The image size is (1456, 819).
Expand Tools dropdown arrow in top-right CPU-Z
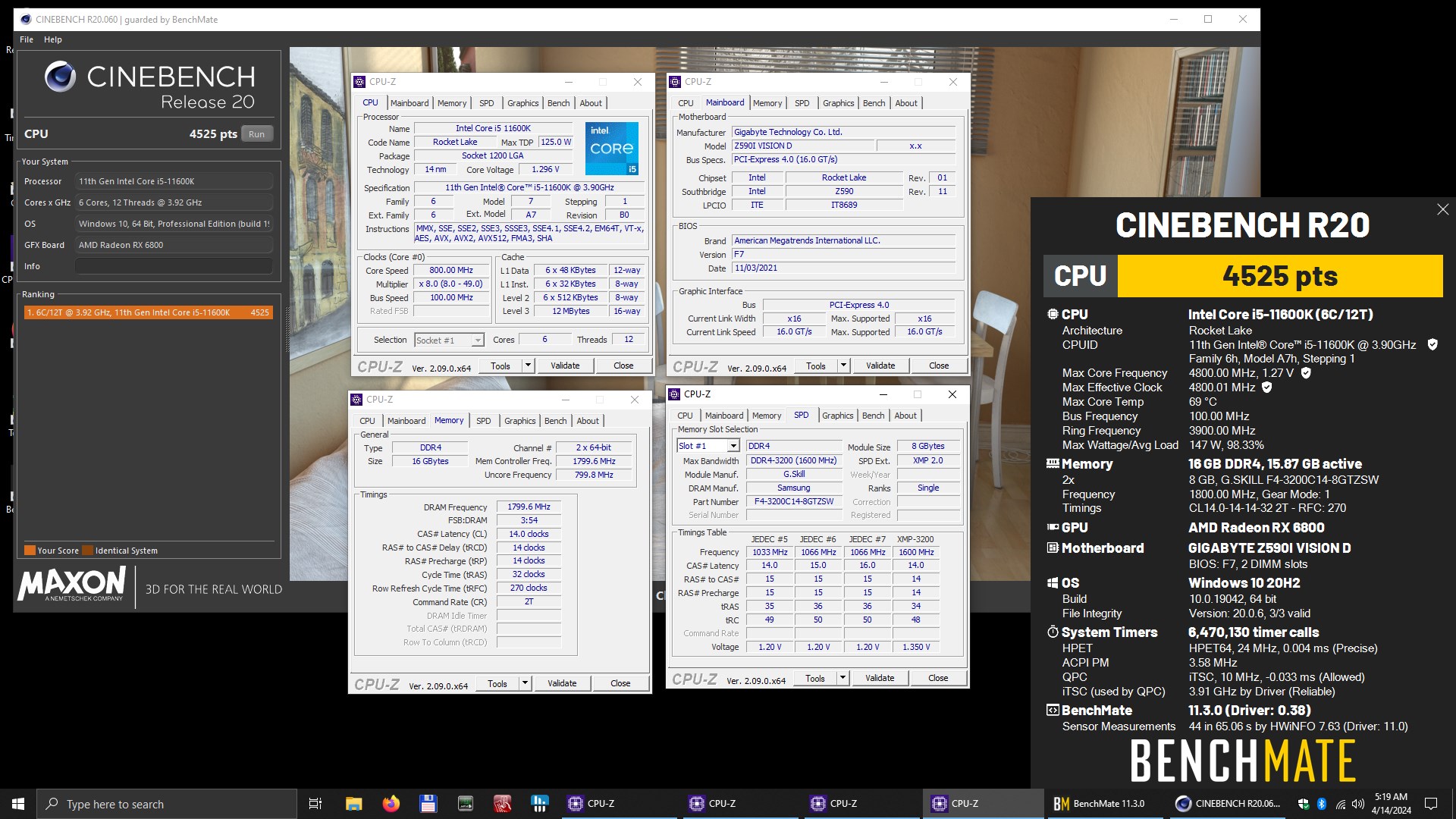point(843,366)
